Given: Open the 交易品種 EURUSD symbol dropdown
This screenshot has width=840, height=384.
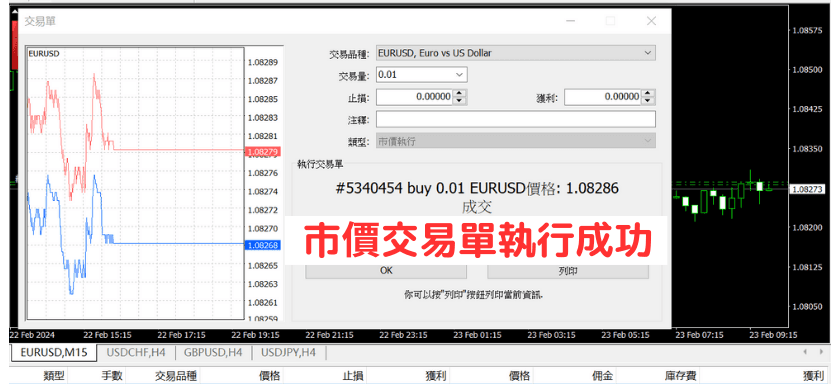Looking at the screenshot, I should (x=516, y=53).
